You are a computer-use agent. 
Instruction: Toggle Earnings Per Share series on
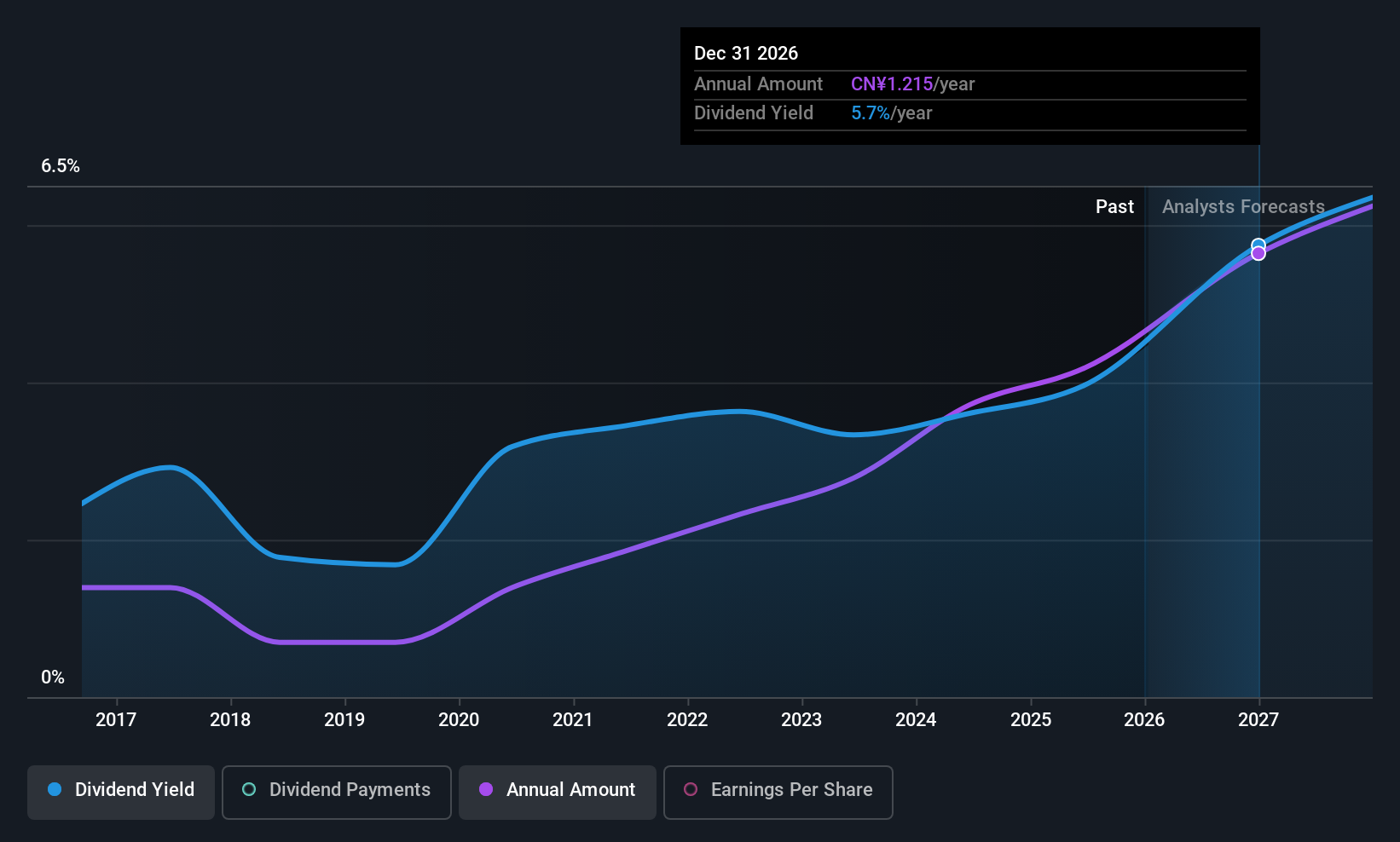point(778,791)
